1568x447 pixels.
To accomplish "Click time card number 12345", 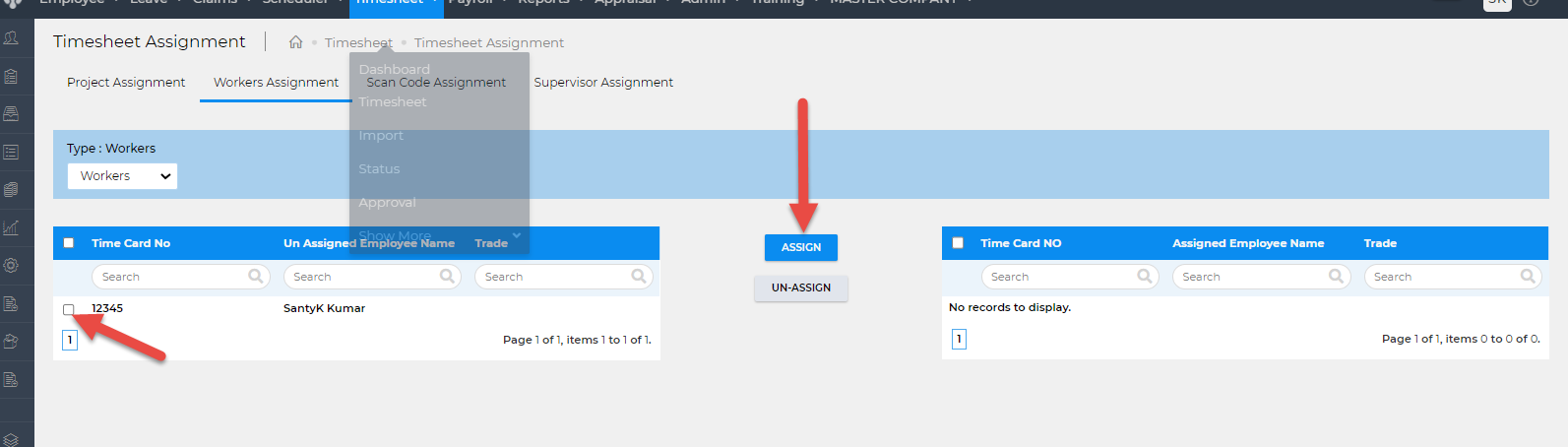I will tap(107, 308).
